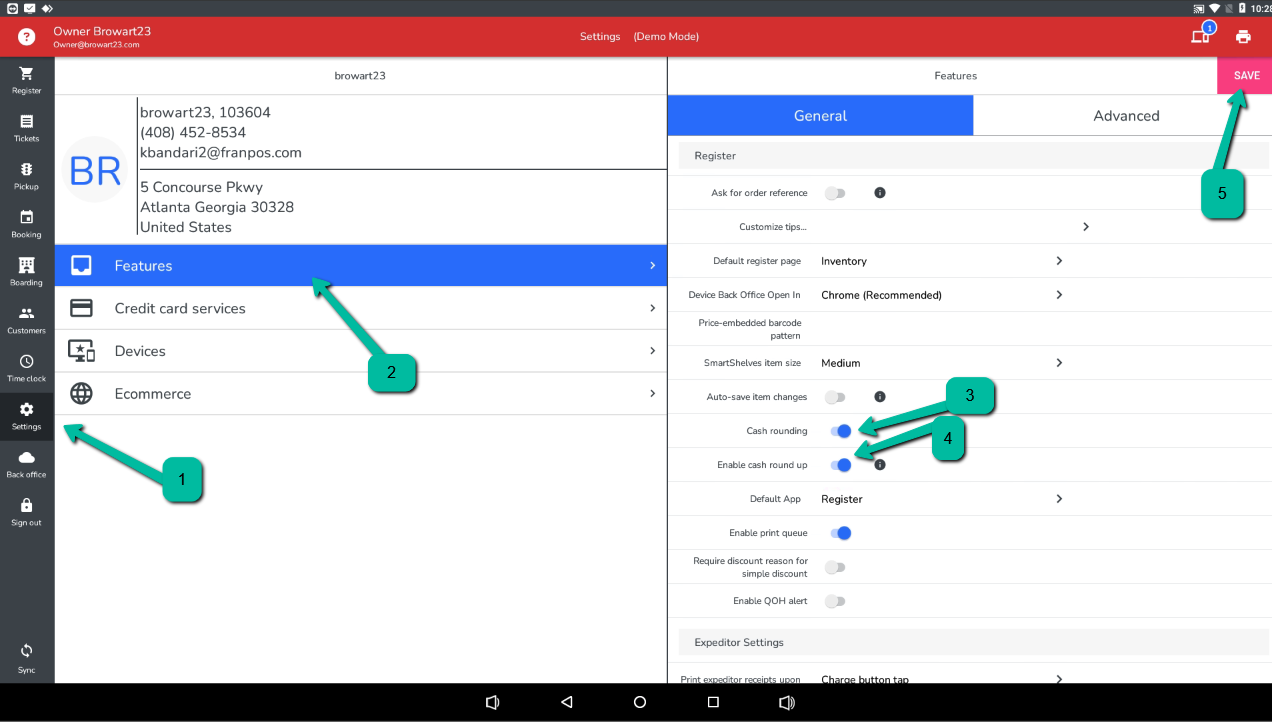This screenshot has height=722, width=1272.
Task: Toggle the Cash rounding switch
Action: pos(839,431)
